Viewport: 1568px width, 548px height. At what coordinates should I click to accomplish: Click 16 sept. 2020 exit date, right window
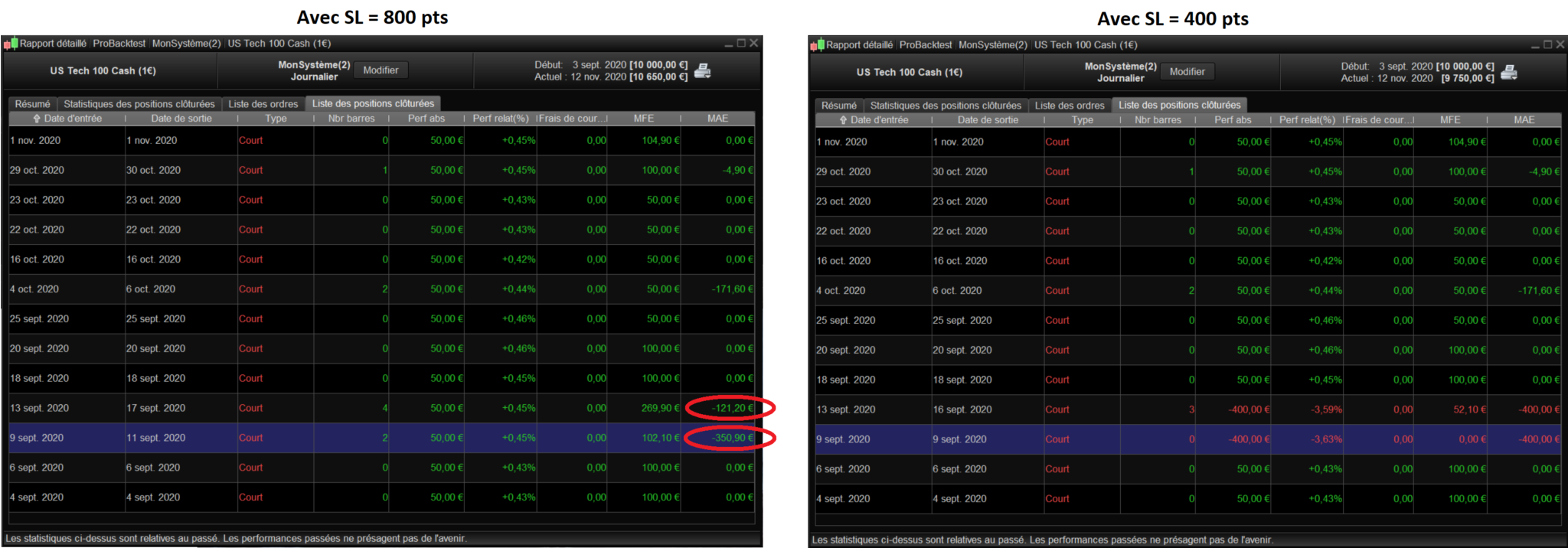tap(962, 409)
